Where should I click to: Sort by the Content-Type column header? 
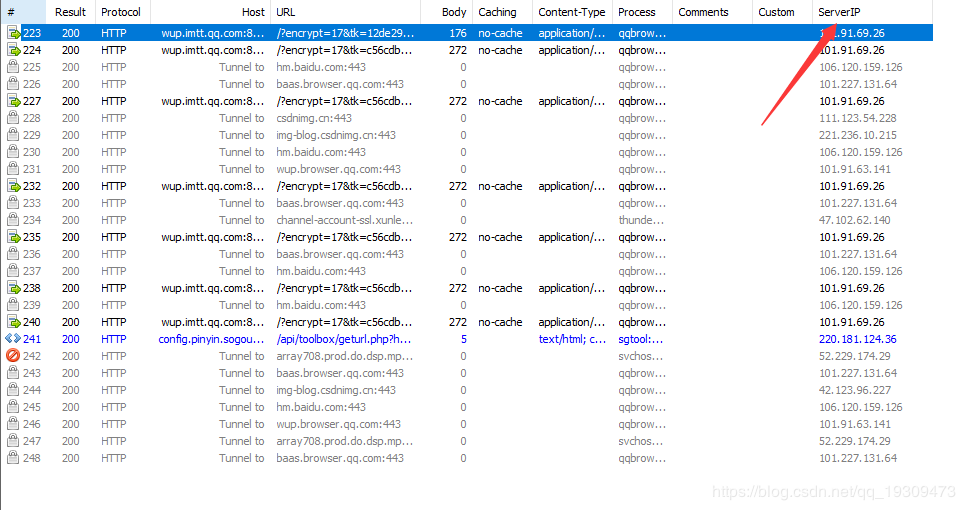(x=572, y=12)
